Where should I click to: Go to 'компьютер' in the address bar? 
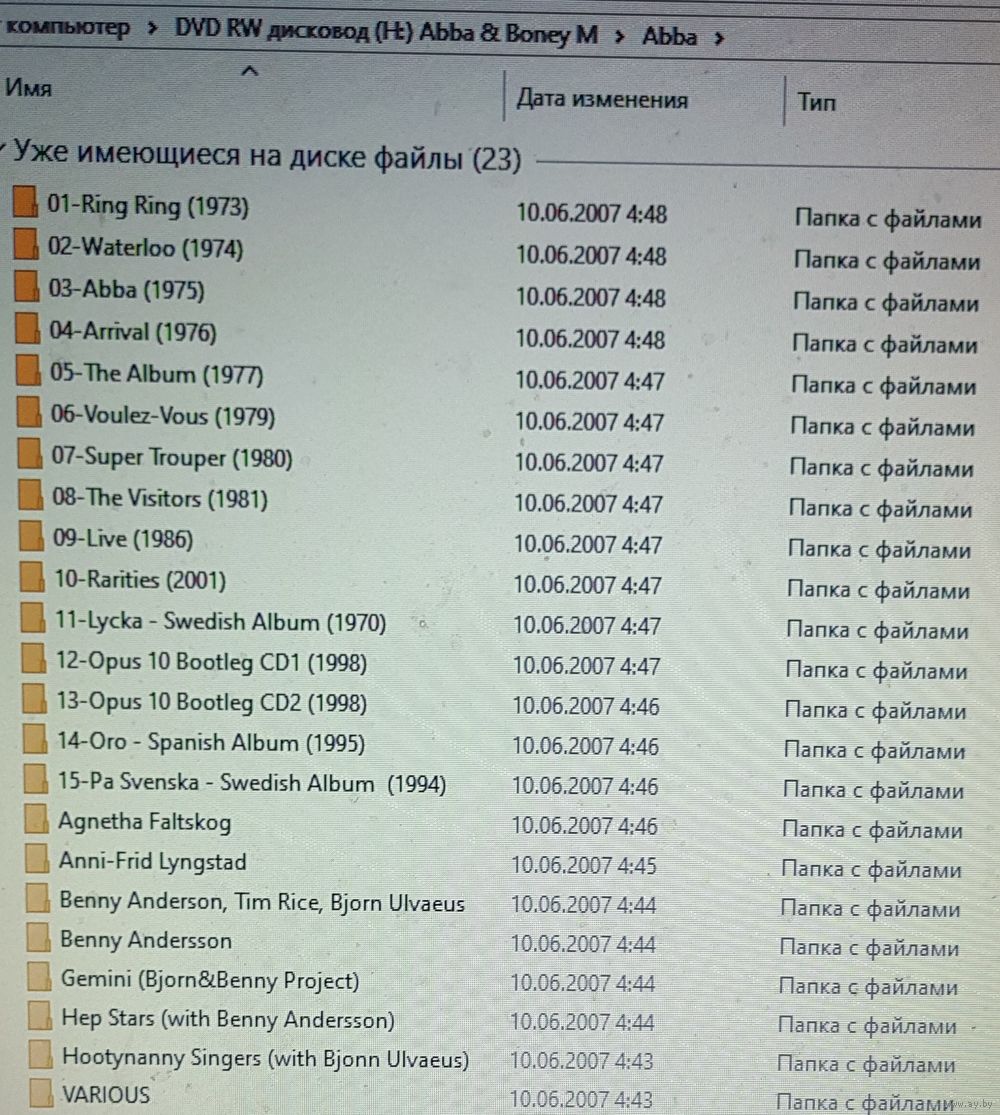coord(68,28)
